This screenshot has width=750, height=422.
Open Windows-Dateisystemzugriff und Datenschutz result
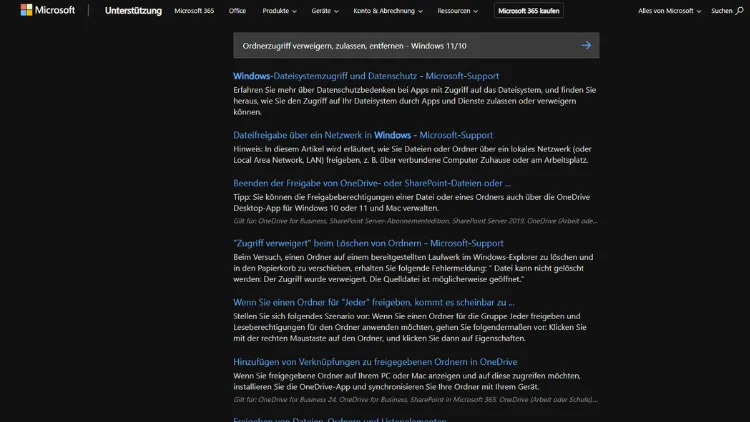pyautogui.click(x=366, y=76)
